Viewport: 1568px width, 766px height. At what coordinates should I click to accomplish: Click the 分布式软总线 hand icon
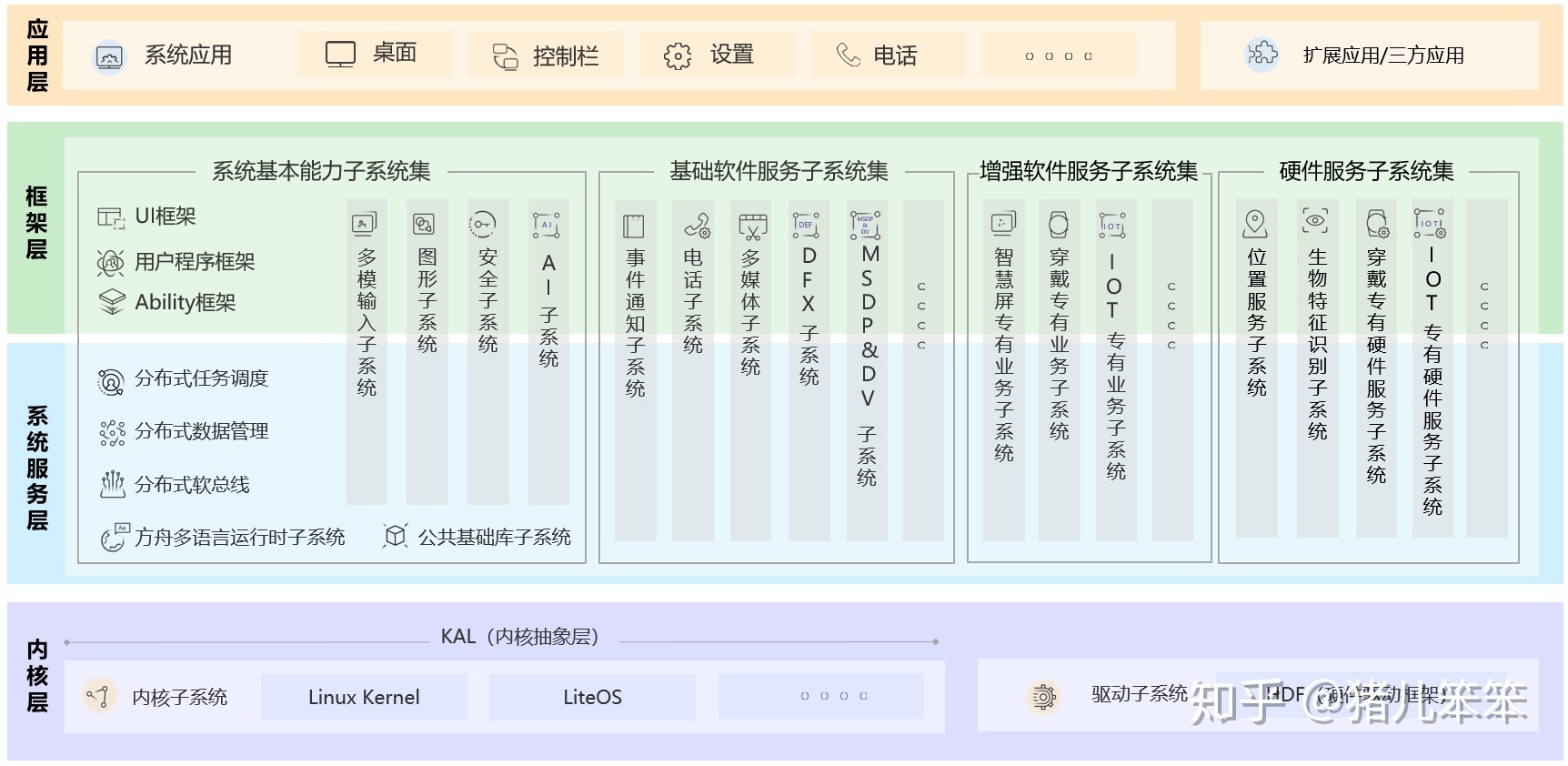(x=112, y=485)
